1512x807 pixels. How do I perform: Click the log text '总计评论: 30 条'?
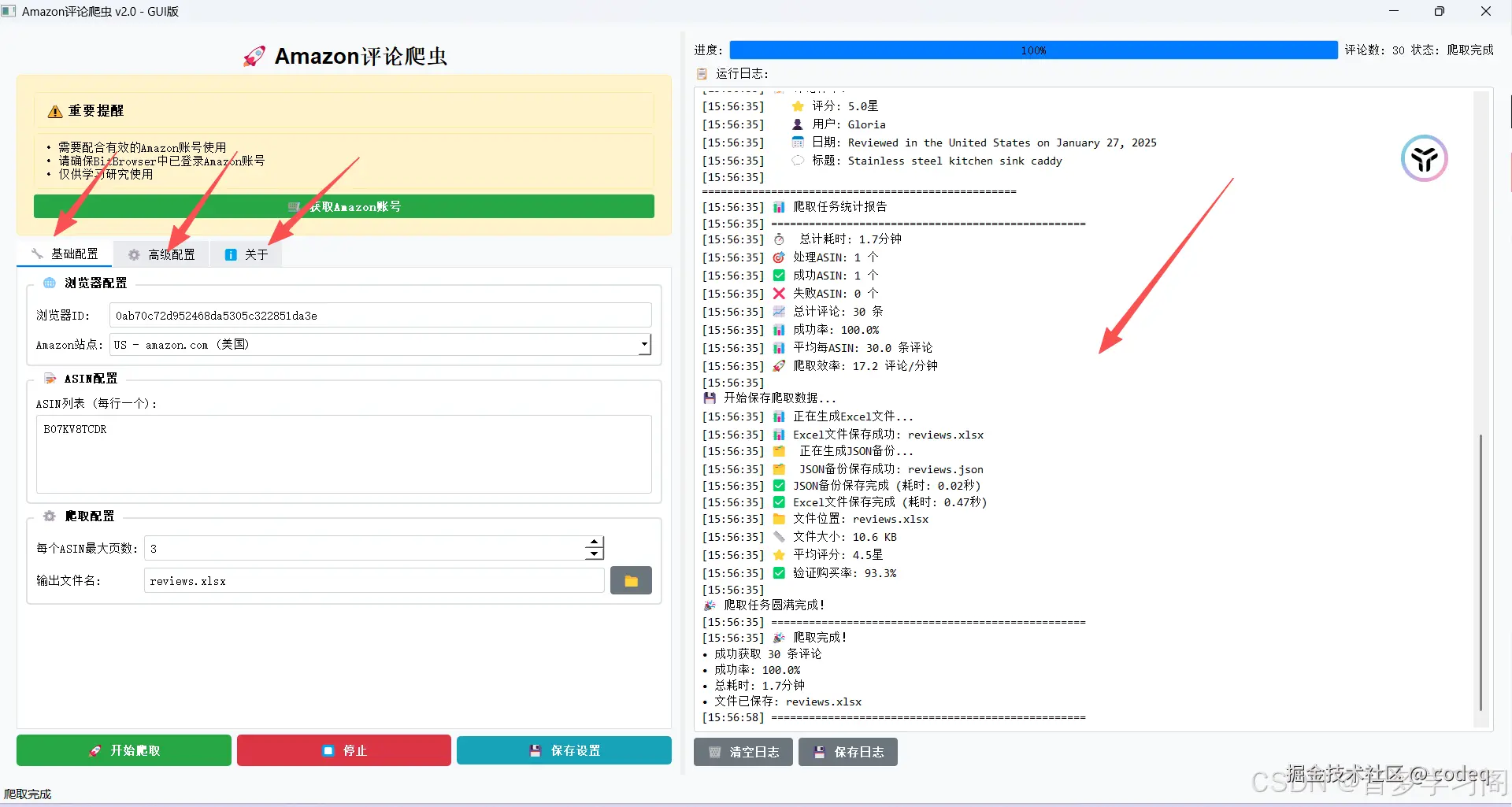pyautogui.click(x=838, y=312)
